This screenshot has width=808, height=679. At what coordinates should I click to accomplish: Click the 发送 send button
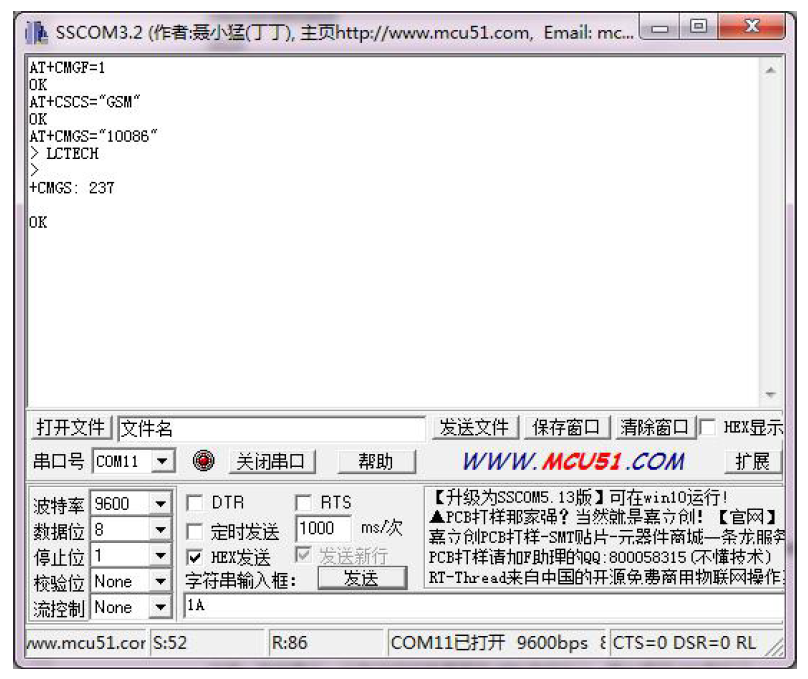362,578
